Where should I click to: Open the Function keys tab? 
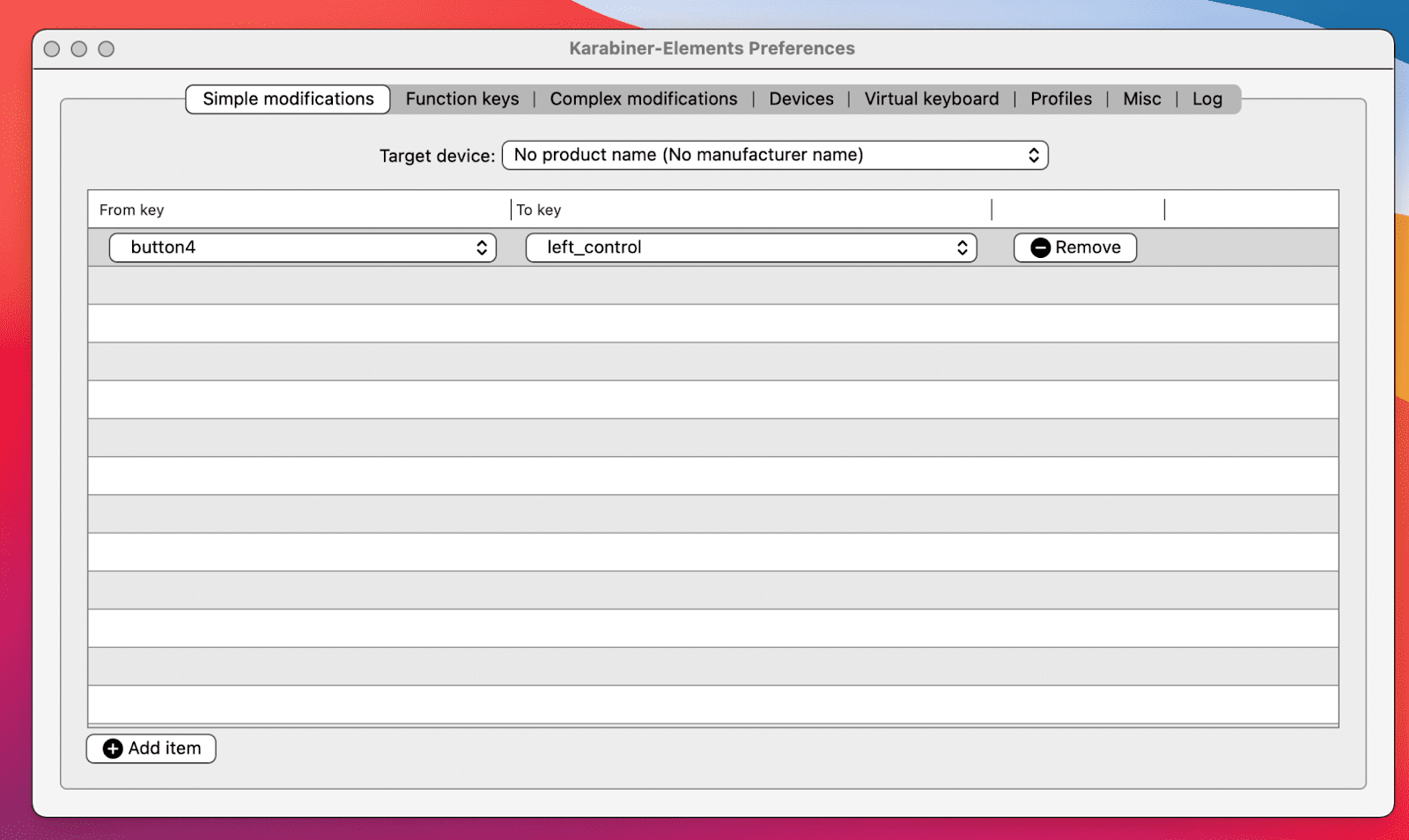462,99
